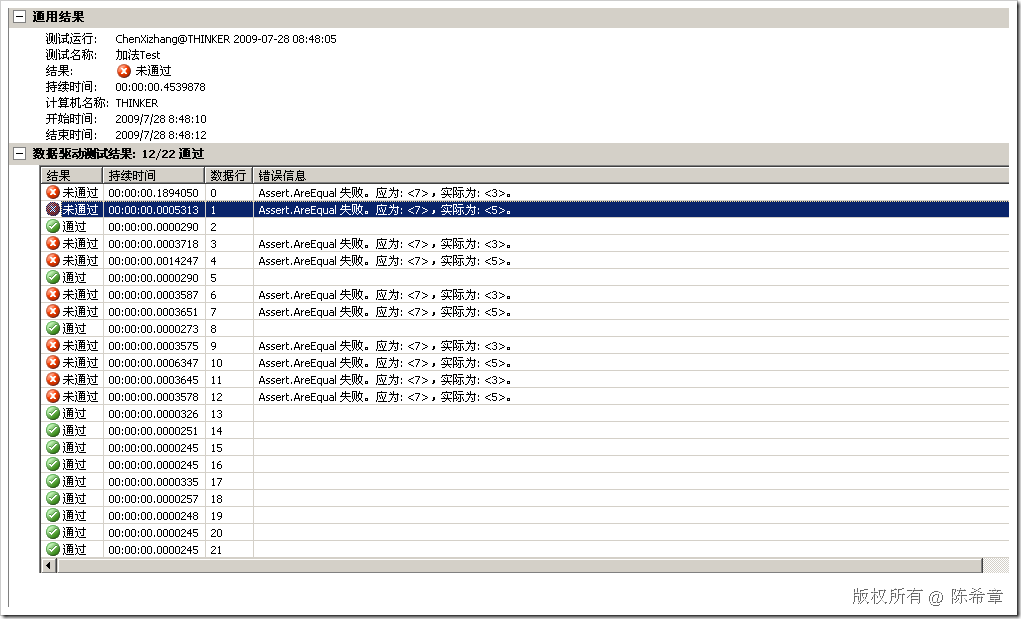
Task: Sort by the 持续时间 column header
Action: (x=154, y=175)
